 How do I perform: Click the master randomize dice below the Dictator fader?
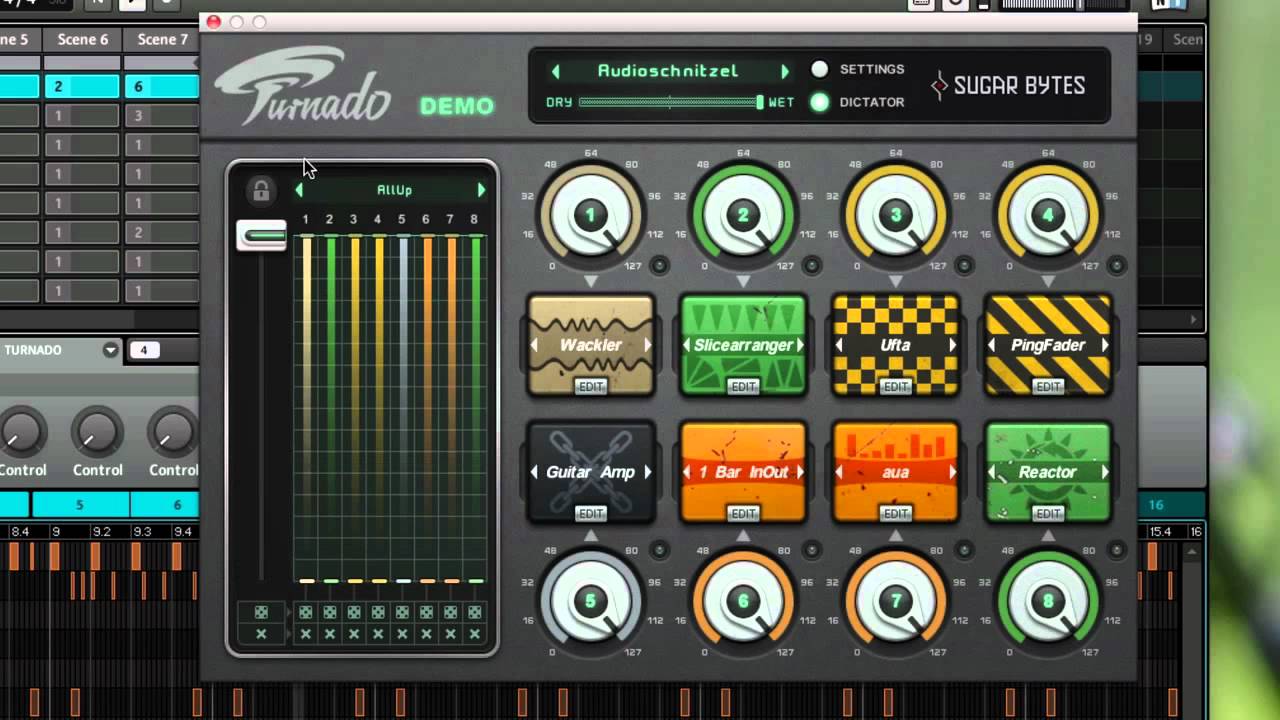click(261, 612)
